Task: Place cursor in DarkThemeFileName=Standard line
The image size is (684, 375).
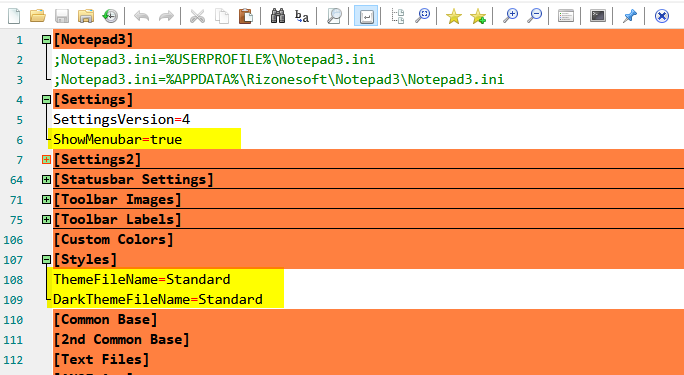Action: (158, 300)
